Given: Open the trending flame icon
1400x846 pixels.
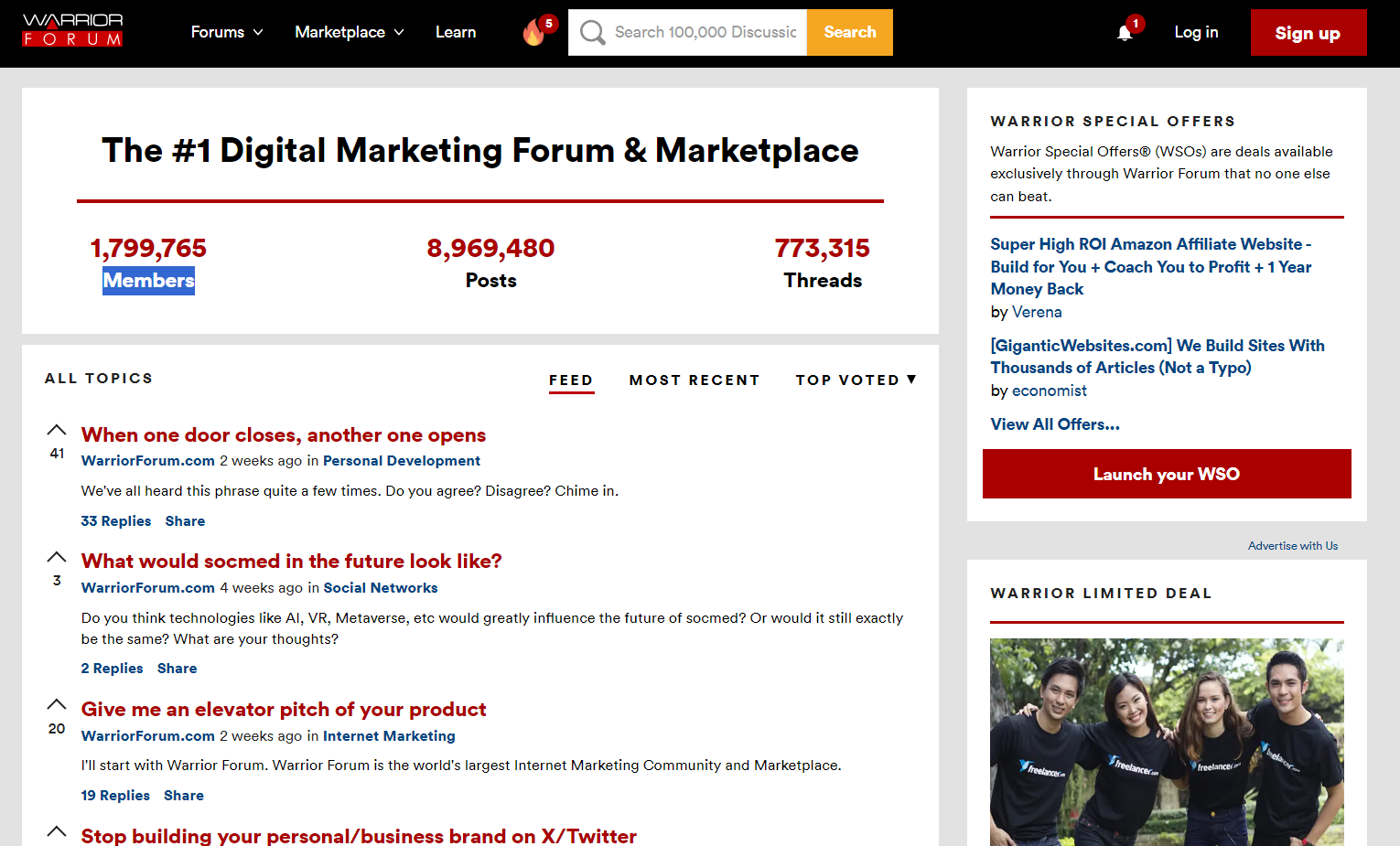Looking at the screenshot, I should point(534,32).
